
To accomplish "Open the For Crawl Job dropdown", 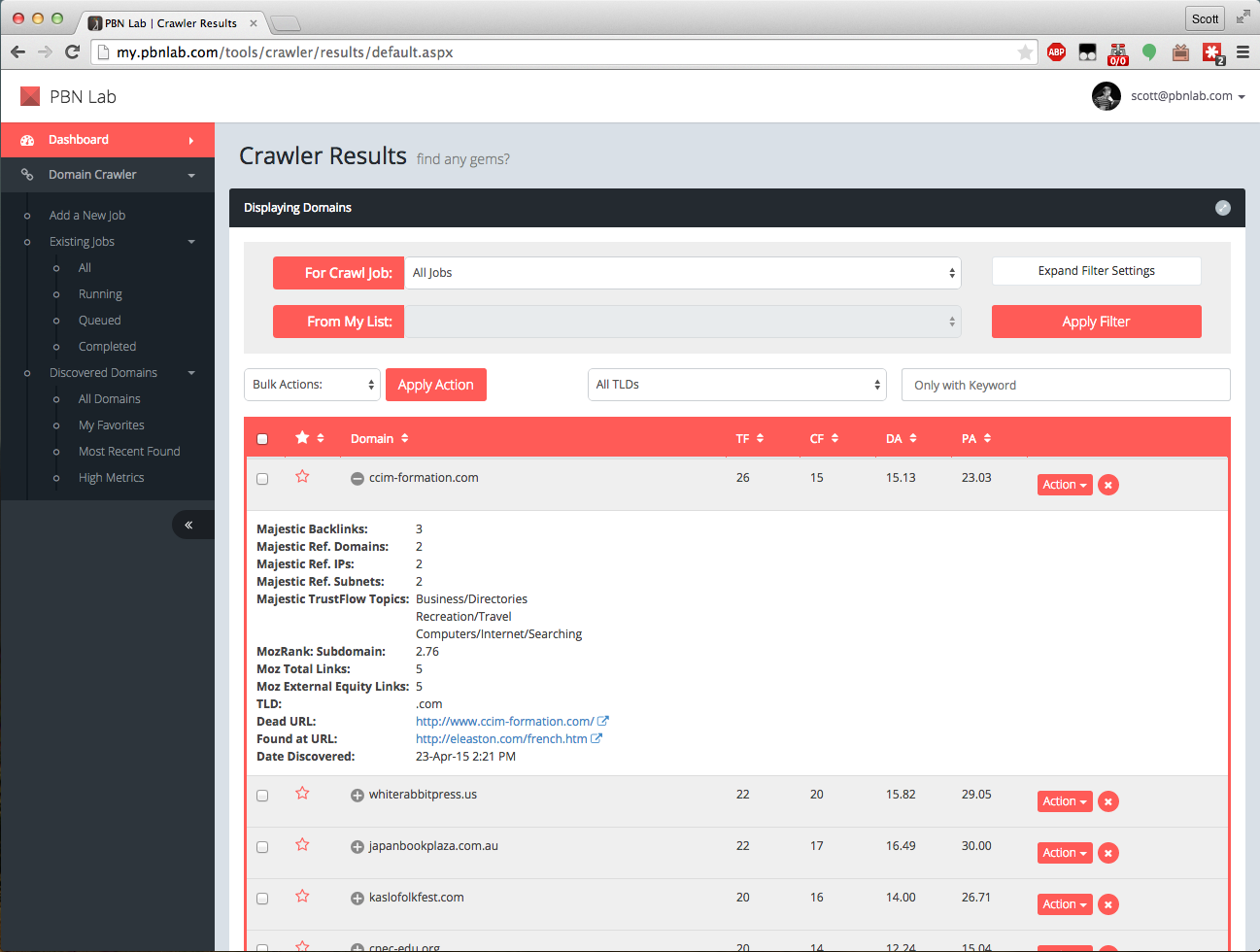I will tap(683, 273).
